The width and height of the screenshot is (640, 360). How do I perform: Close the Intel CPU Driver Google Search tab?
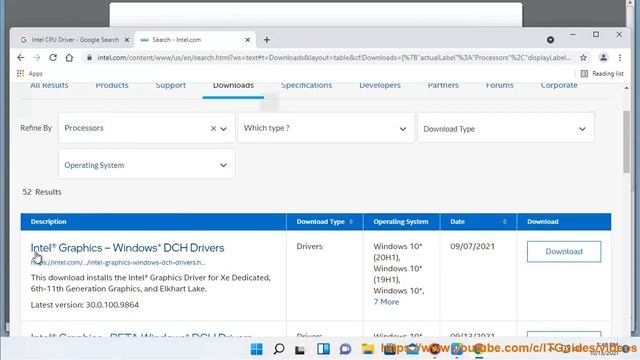[127, 40]
